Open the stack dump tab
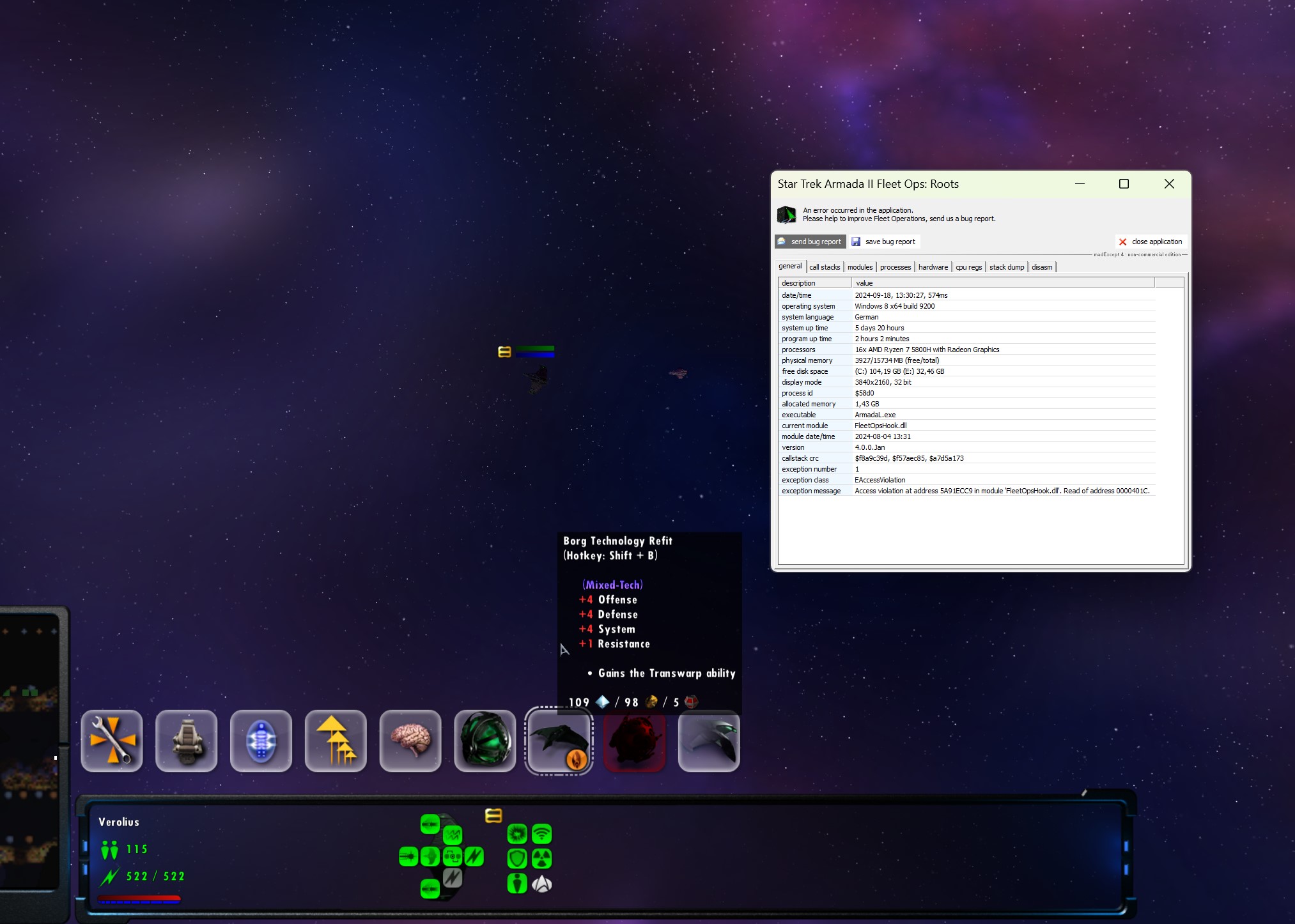Viewport: 1295px width, 924px height. [x=1007, y=267]
